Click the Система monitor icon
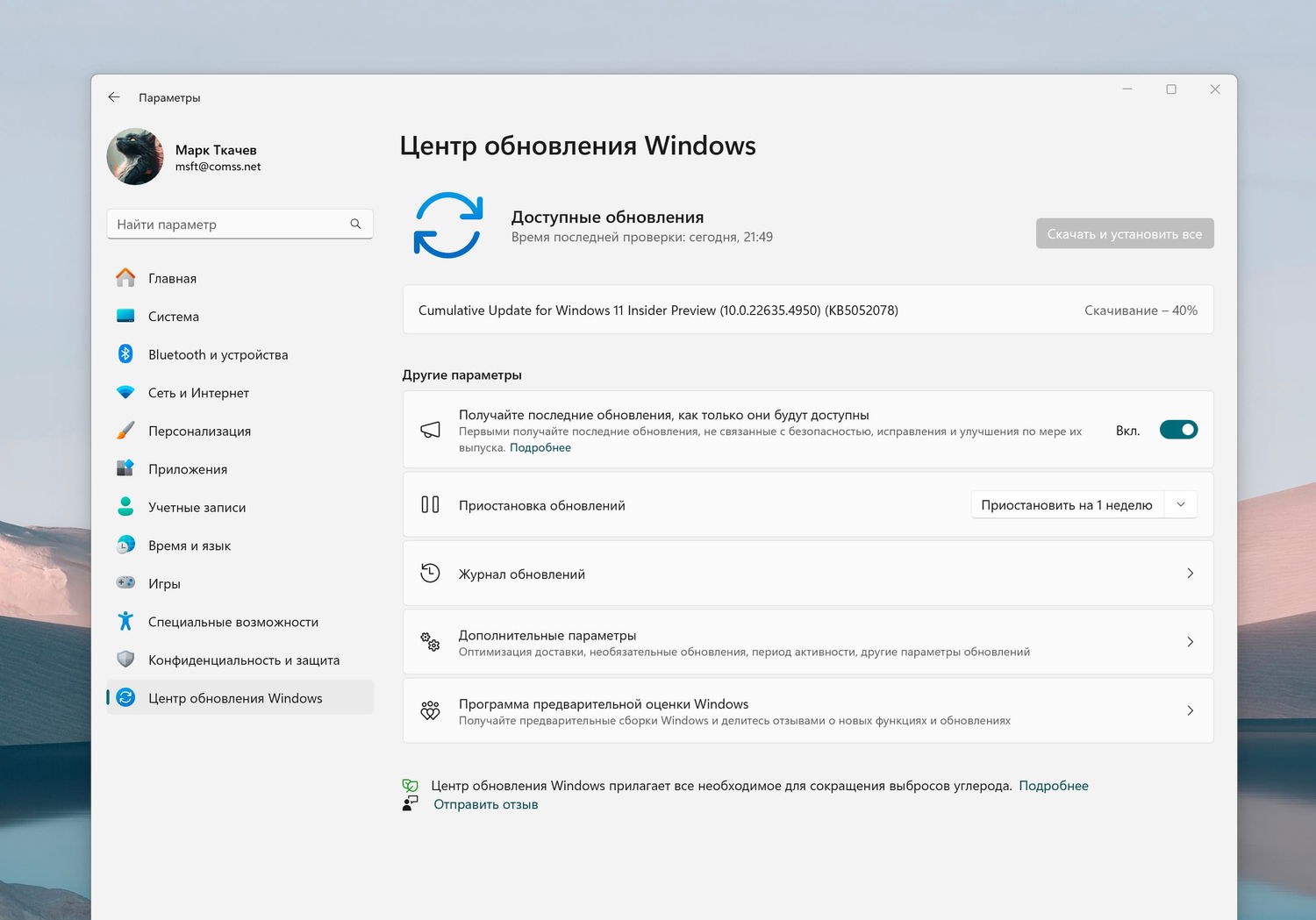 [125, 316]
